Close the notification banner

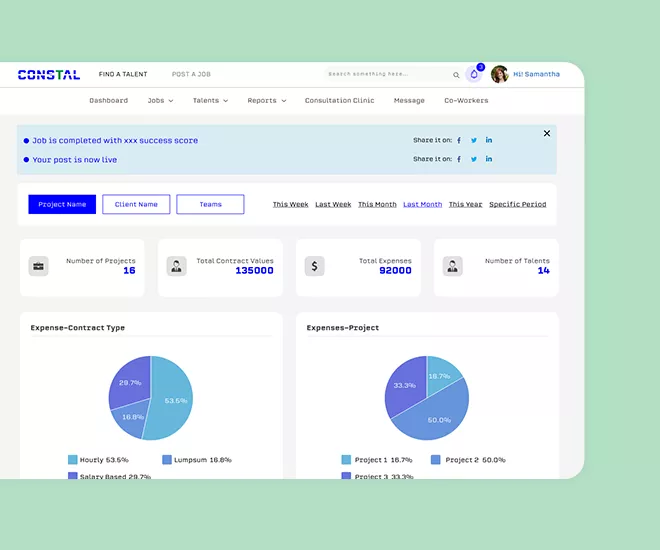click(x=547, y=133)
